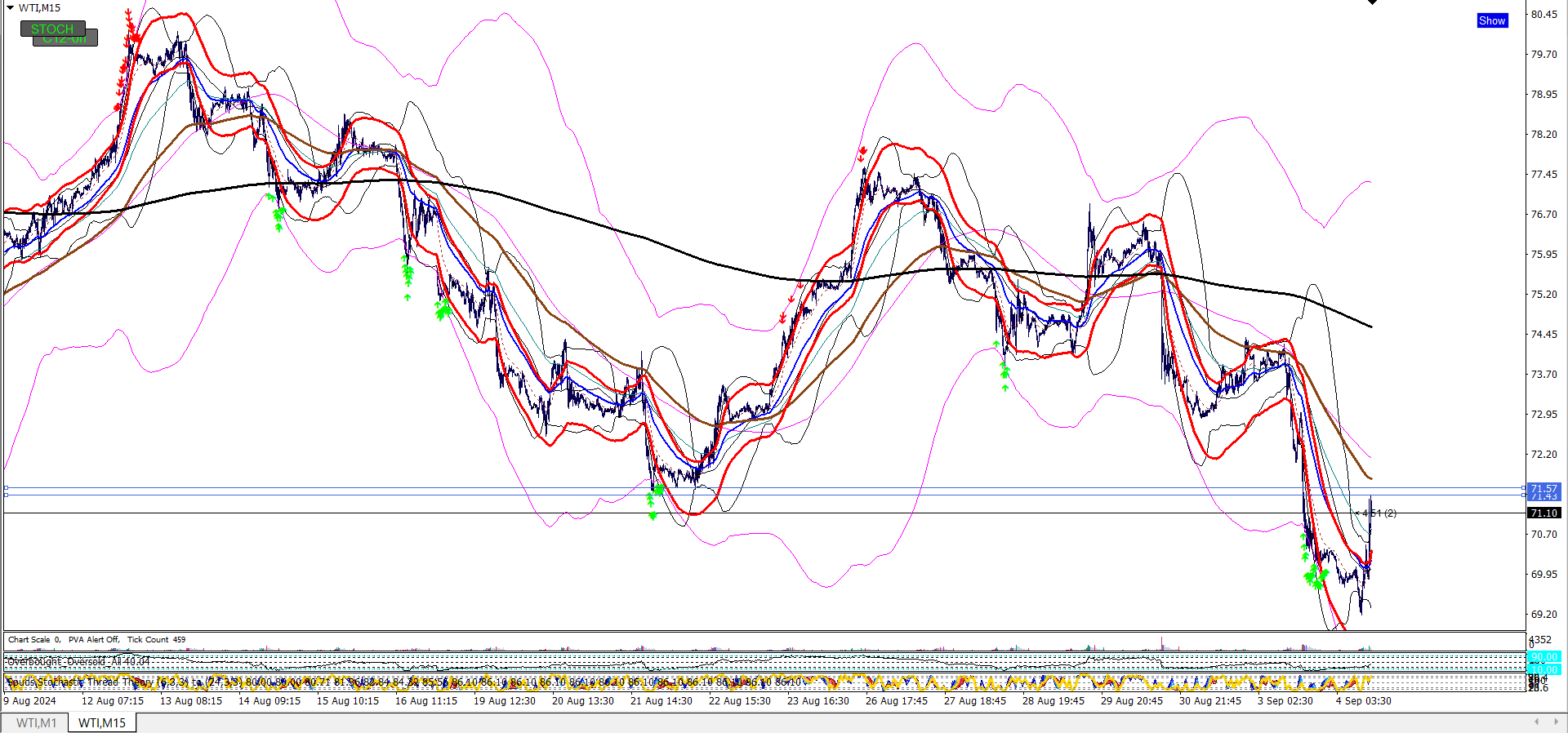The height and width of the screenshot is (733, 1568).
Task: Expand the WTI,M15 chart title triangle
Action: click(x=10, y=8)
